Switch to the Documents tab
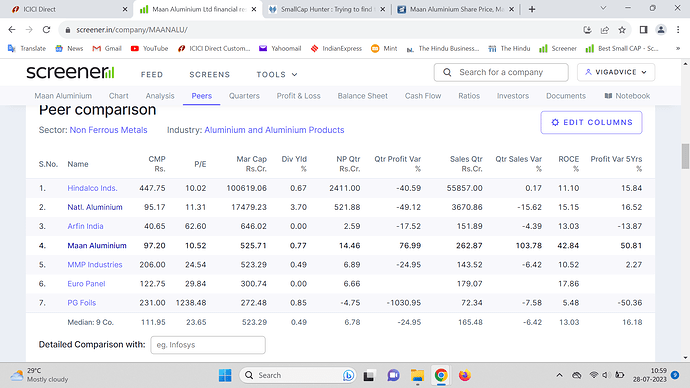The width and height of the screenshot is (690, 388). 566,96
